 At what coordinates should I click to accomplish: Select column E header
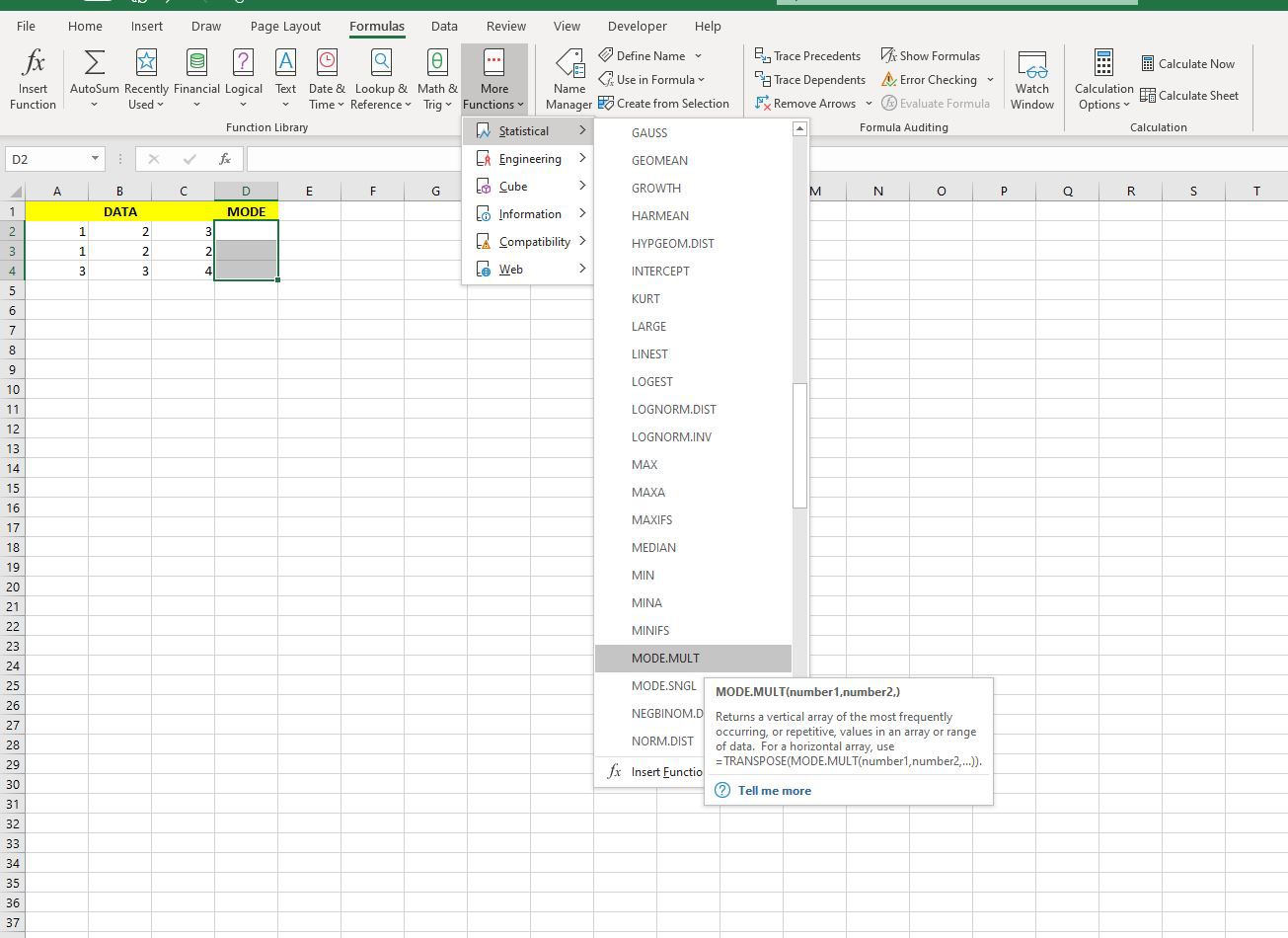tap(309, 192)
